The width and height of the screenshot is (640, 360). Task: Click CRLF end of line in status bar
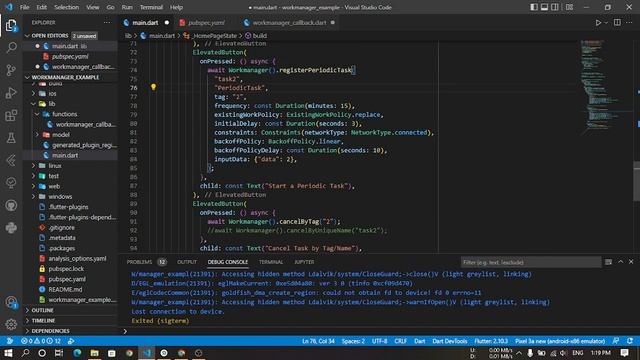[x=400, y=341]
